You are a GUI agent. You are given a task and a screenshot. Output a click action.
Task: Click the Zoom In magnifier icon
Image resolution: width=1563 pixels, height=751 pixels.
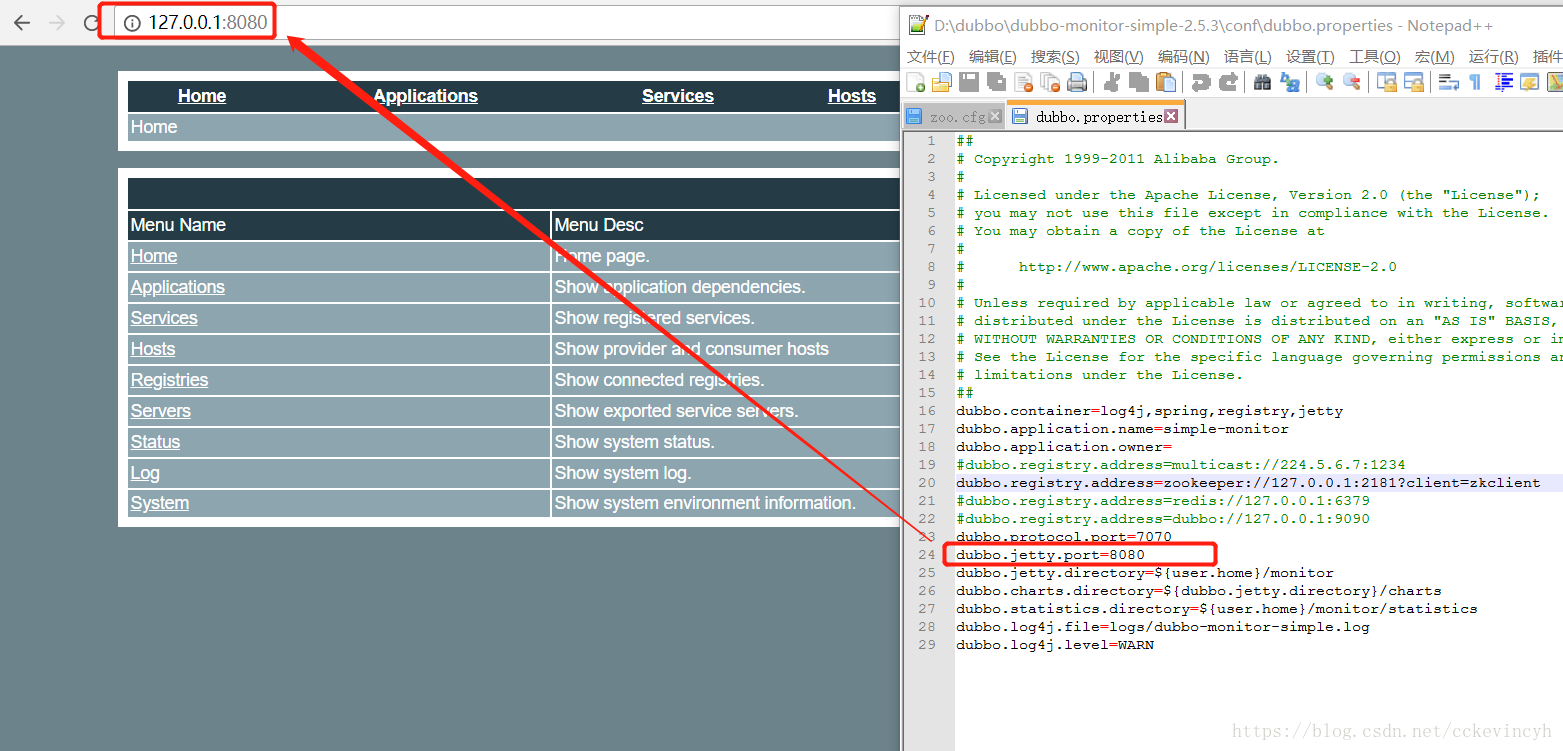click(x=1324, y=82)
